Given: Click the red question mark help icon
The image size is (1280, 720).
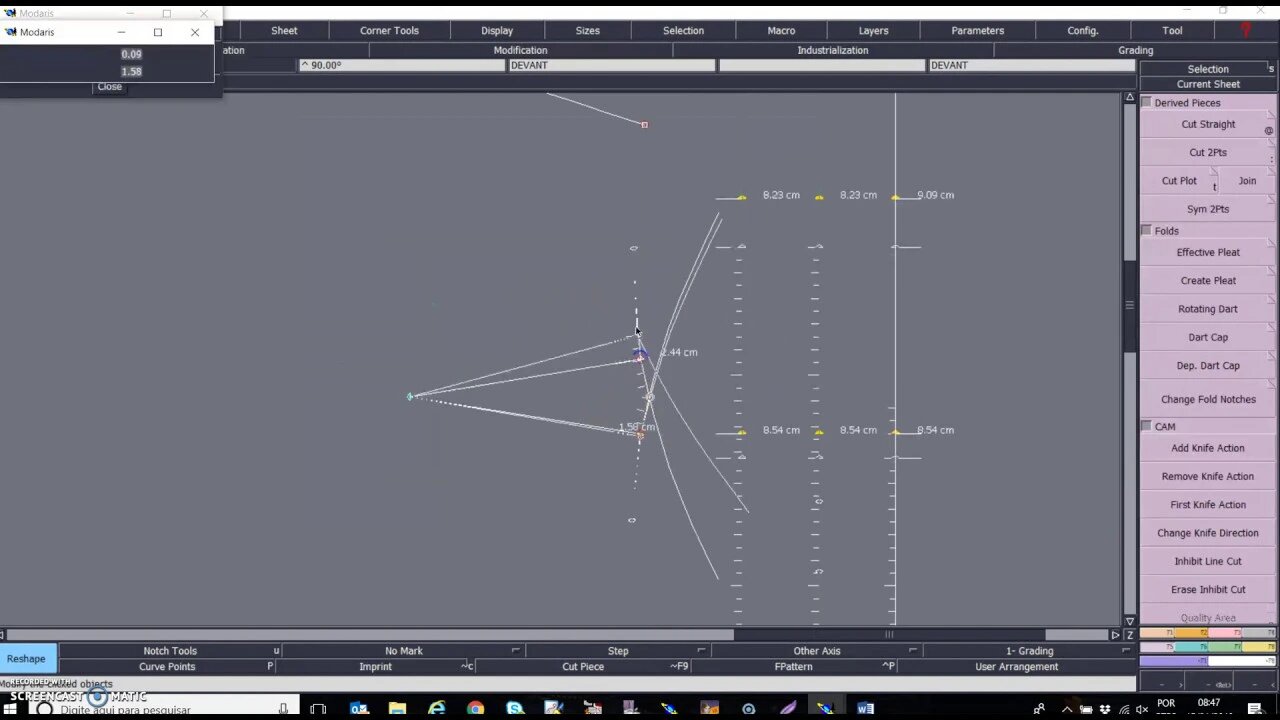Looking at the screenshot, I should click(1245, 30).
